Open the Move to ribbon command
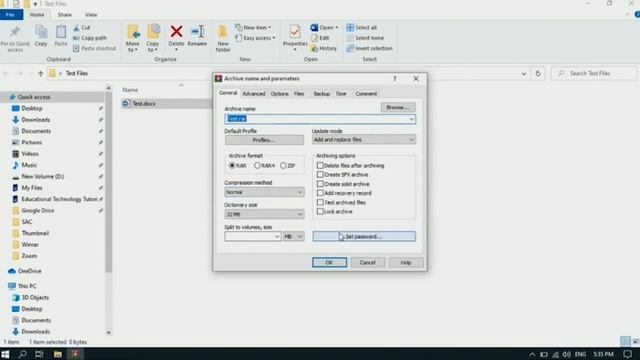The width and height of the screenshot is (640, 360). [x=133, y=38]
